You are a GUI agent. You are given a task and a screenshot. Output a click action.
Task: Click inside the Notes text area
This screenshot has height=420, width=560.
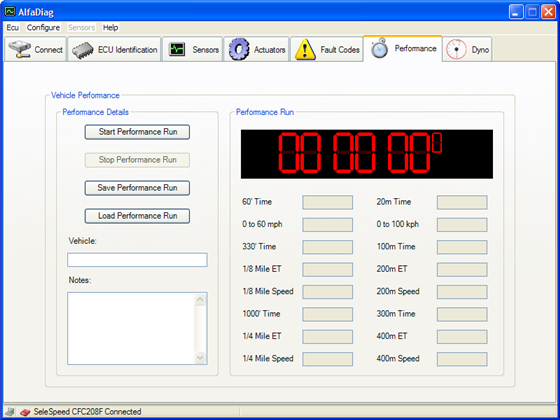click(x=131, y=329)
